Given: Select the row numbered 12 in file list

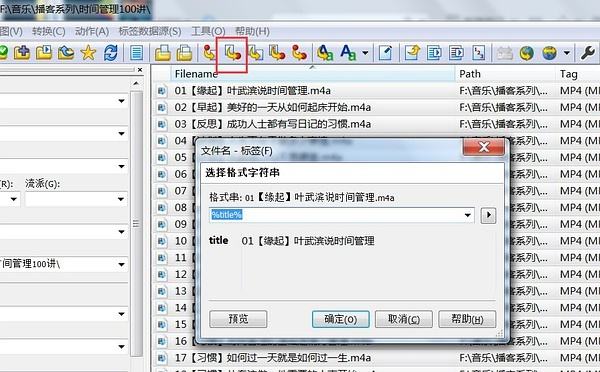Looking at the screenshot, I should coord(181,274).
